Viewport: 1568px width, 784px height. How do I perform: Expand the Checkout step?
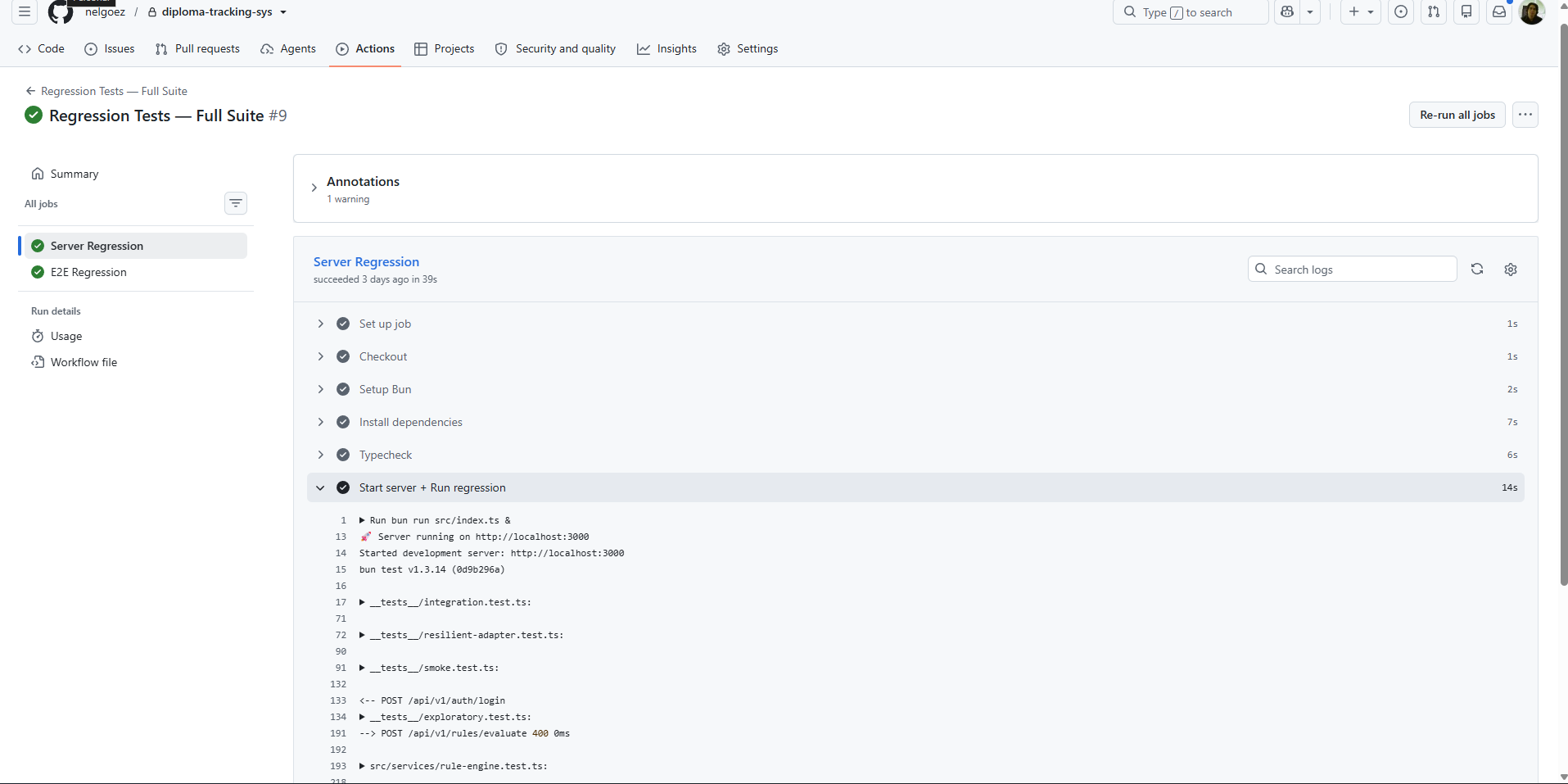pos(915,356)
